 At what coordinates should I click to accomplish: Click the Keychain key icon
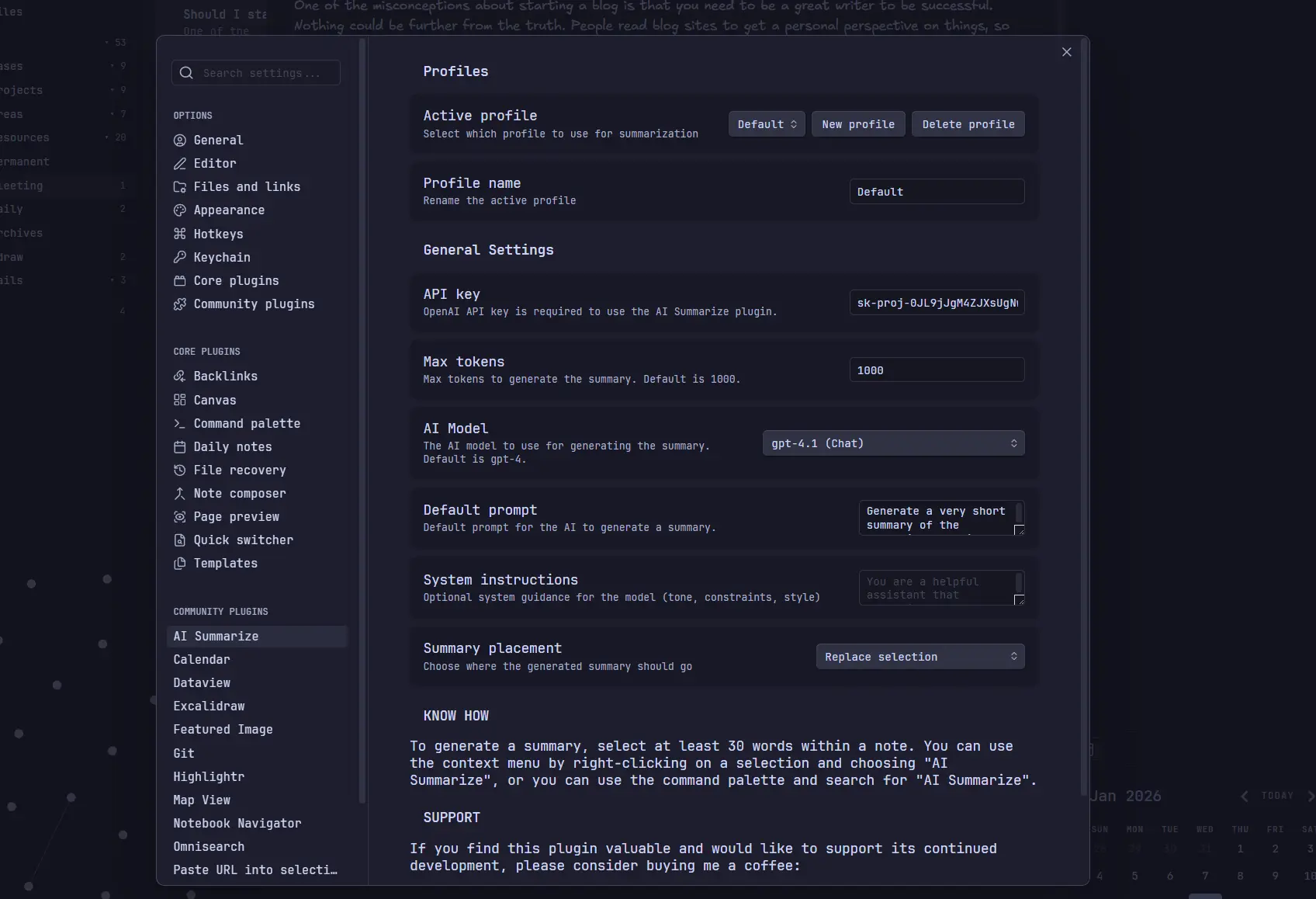tap(180, 257)
